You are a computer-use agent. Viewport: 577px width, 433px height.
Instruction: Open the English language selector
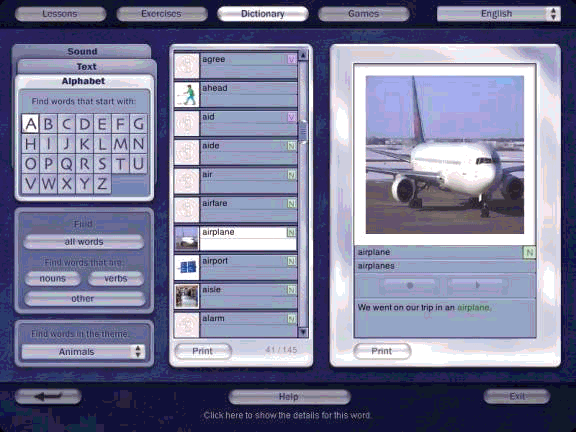click(x=499, y=14)
